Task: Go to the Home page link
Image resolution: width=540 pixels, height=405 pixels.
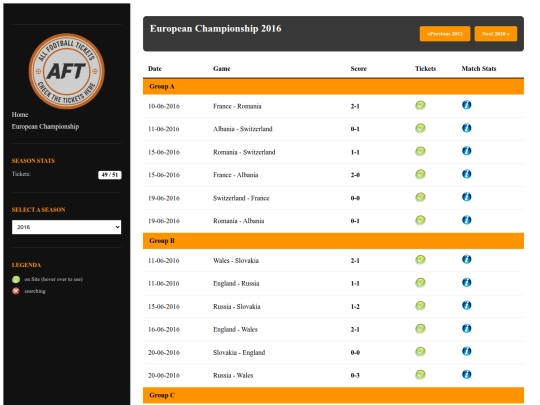Action: point(20,114)
